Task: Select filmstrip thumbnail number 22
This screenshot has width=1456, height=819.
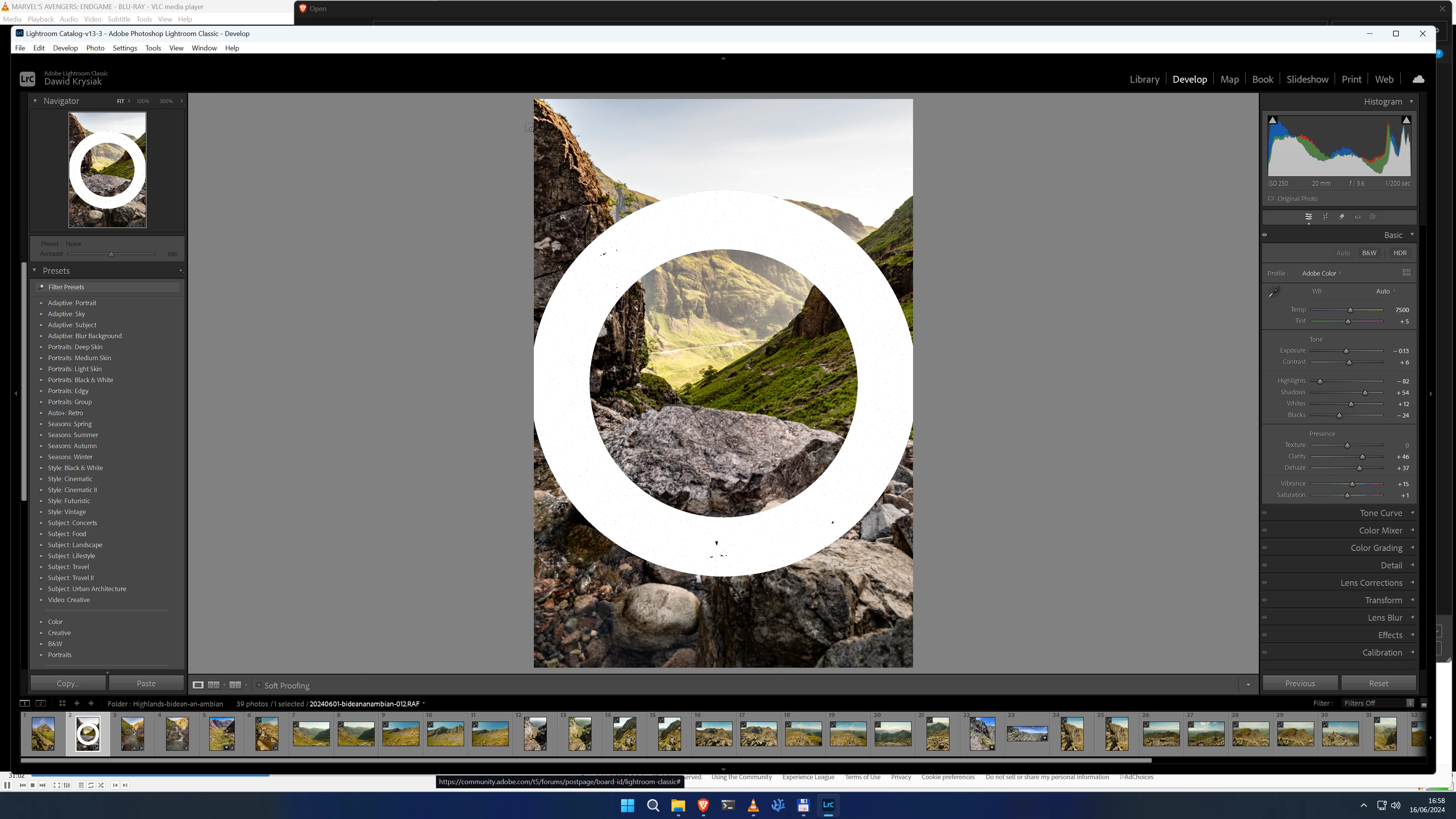Action: (982, 733)
